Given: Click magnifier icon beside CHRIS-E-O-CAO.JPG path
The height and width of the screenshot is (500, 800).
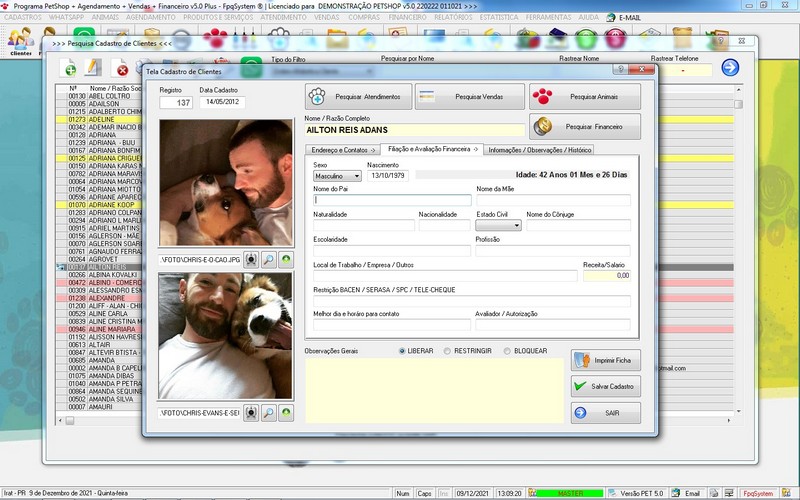Looking at the screenshot, I should pos(268,259).
